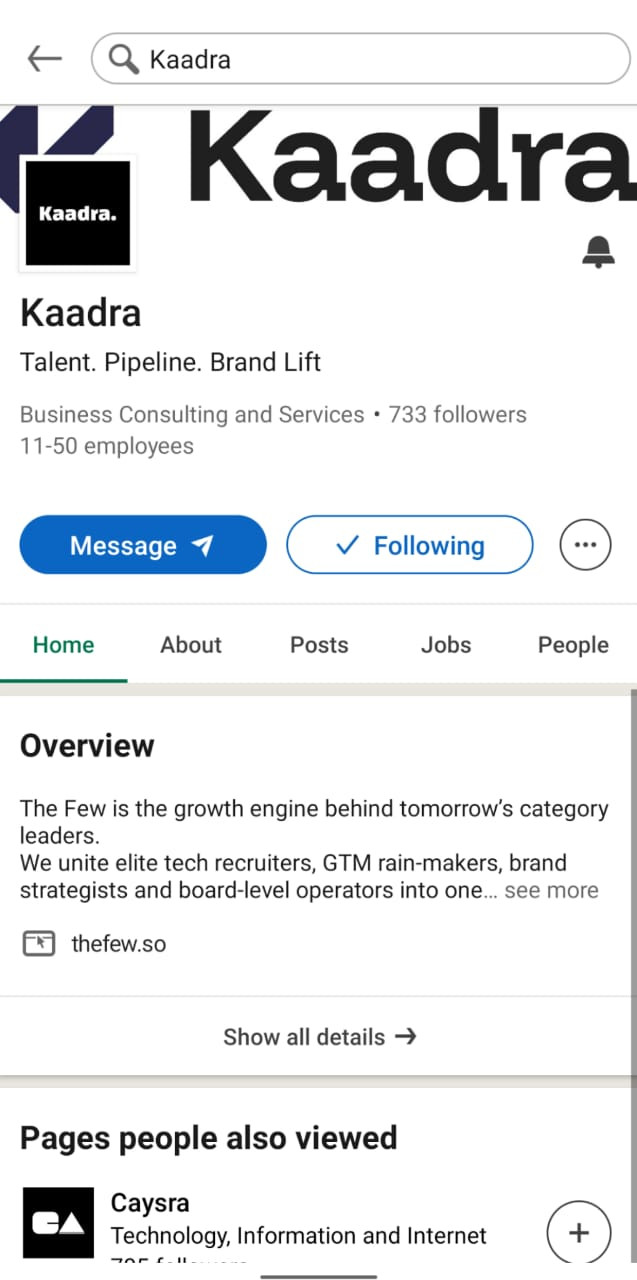Select the Home tab
Screen dimensions: 637x1280
64,645
